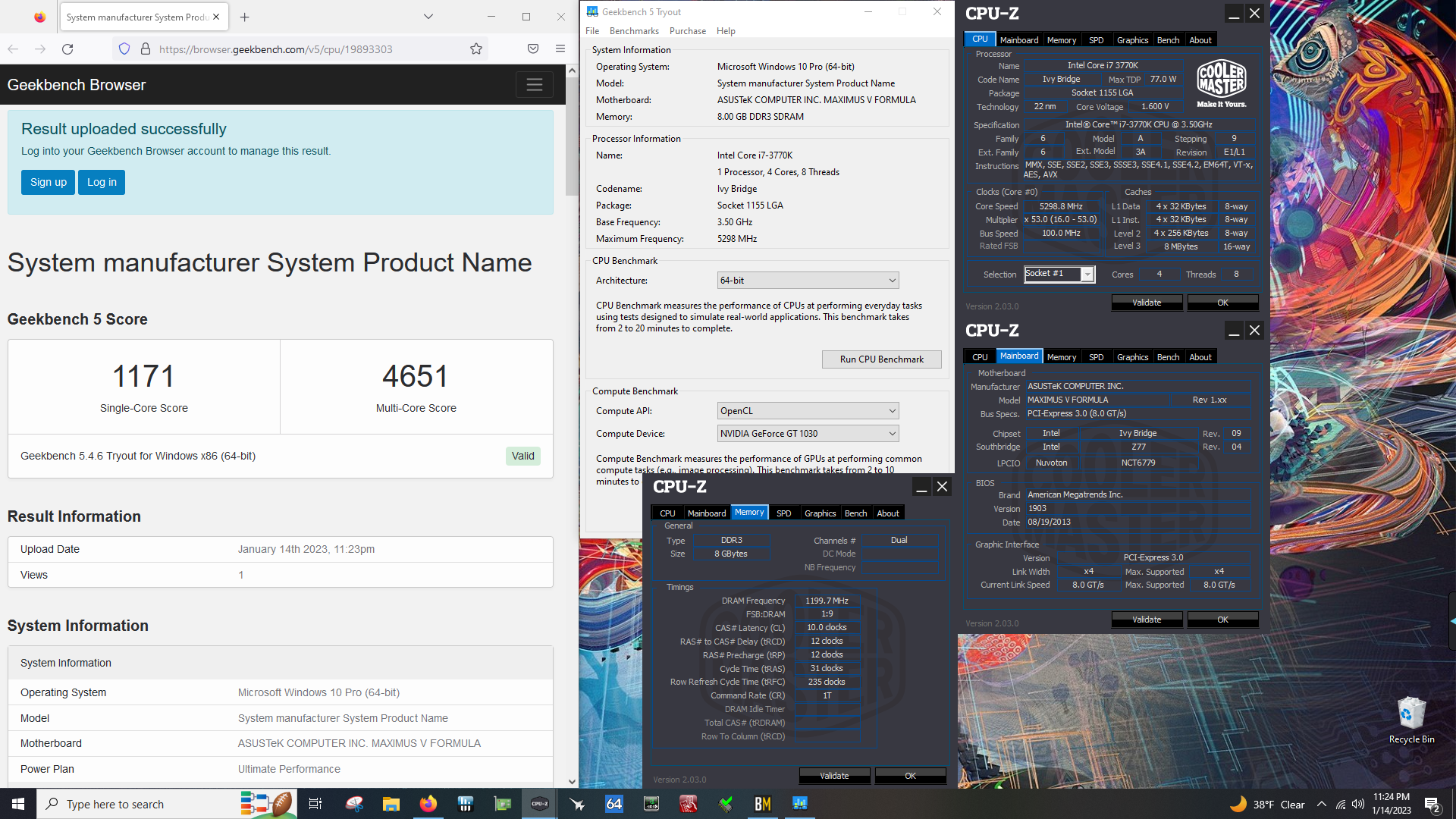Expand the Compute Device NVIDIA GeForce dropdown
This screenshot has width=1456, height=819.
[808, 434]
